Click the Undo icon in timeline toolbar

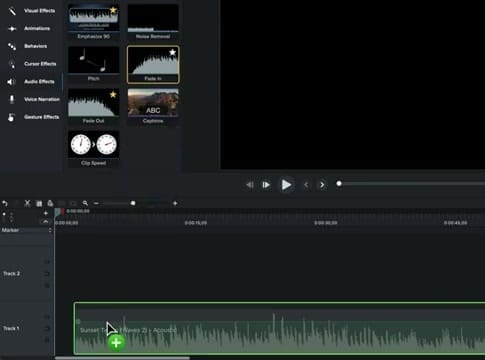pyautogui.click(x=5, y=203)
